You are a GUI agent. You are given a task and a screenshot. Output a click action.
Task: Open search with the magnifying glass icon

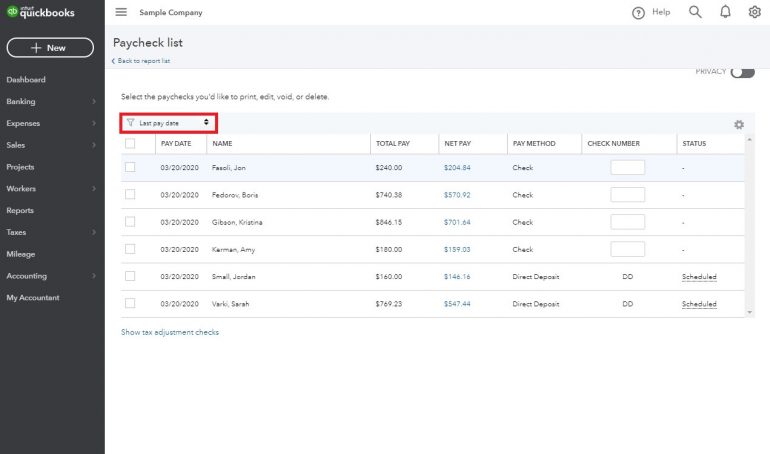click(695, 12)
